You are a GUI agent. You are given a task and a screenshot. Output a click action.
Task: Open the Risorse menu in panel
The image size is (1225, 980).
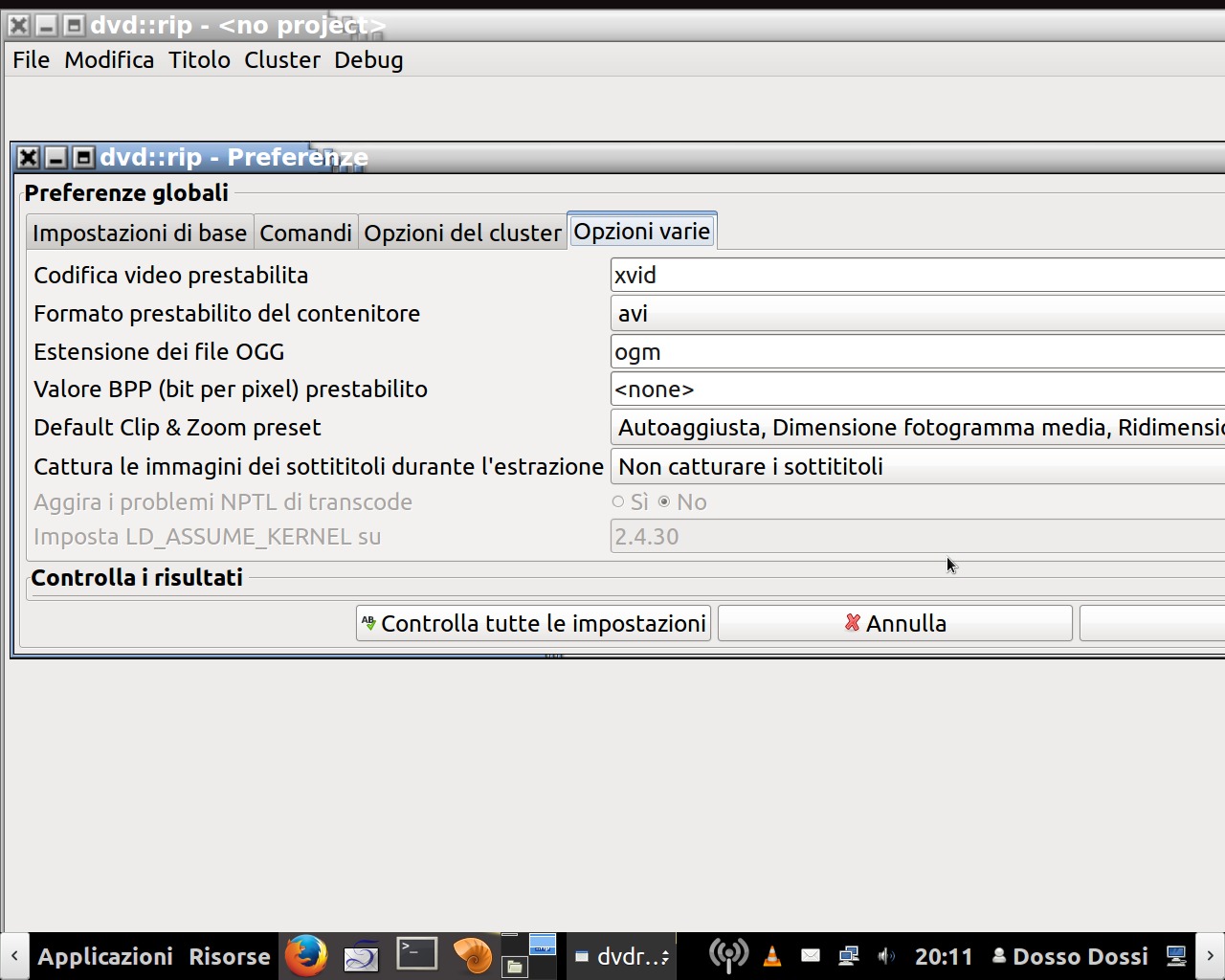click(x=230, y=956)
